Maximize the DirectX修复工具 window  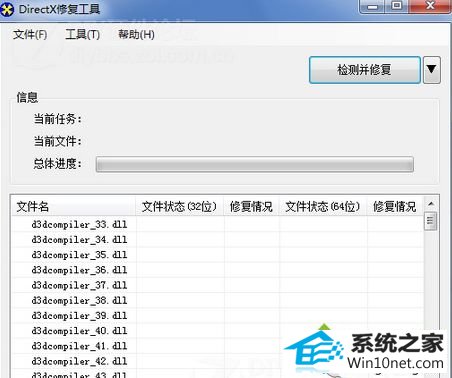pyautogui.click(x=396, y=7)
